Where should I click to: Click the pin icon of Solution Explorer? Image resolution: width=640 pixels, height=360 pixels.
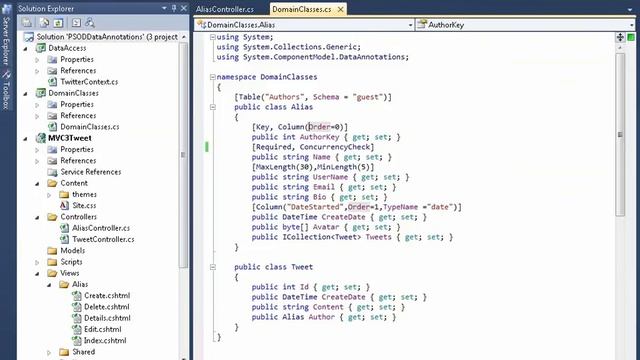pos(174,8)
